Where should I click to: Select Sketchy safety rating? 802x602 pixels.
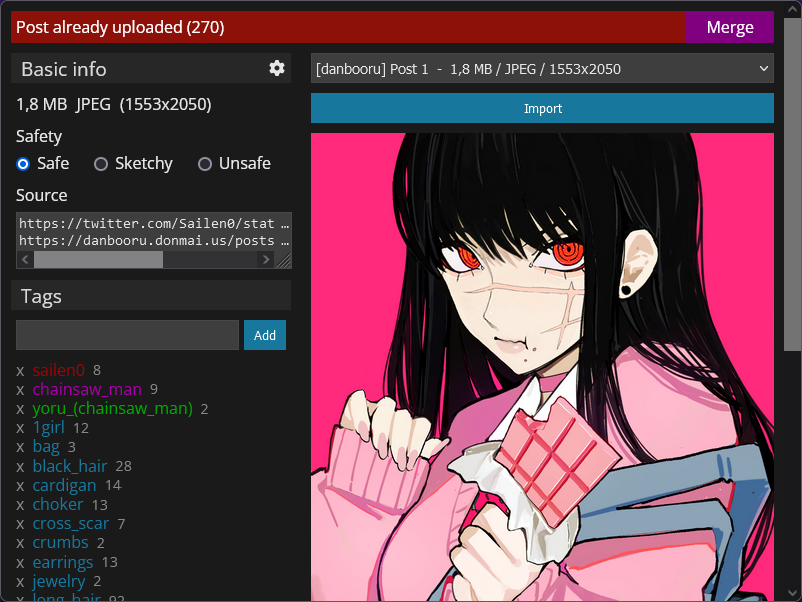tap(101, 164)
